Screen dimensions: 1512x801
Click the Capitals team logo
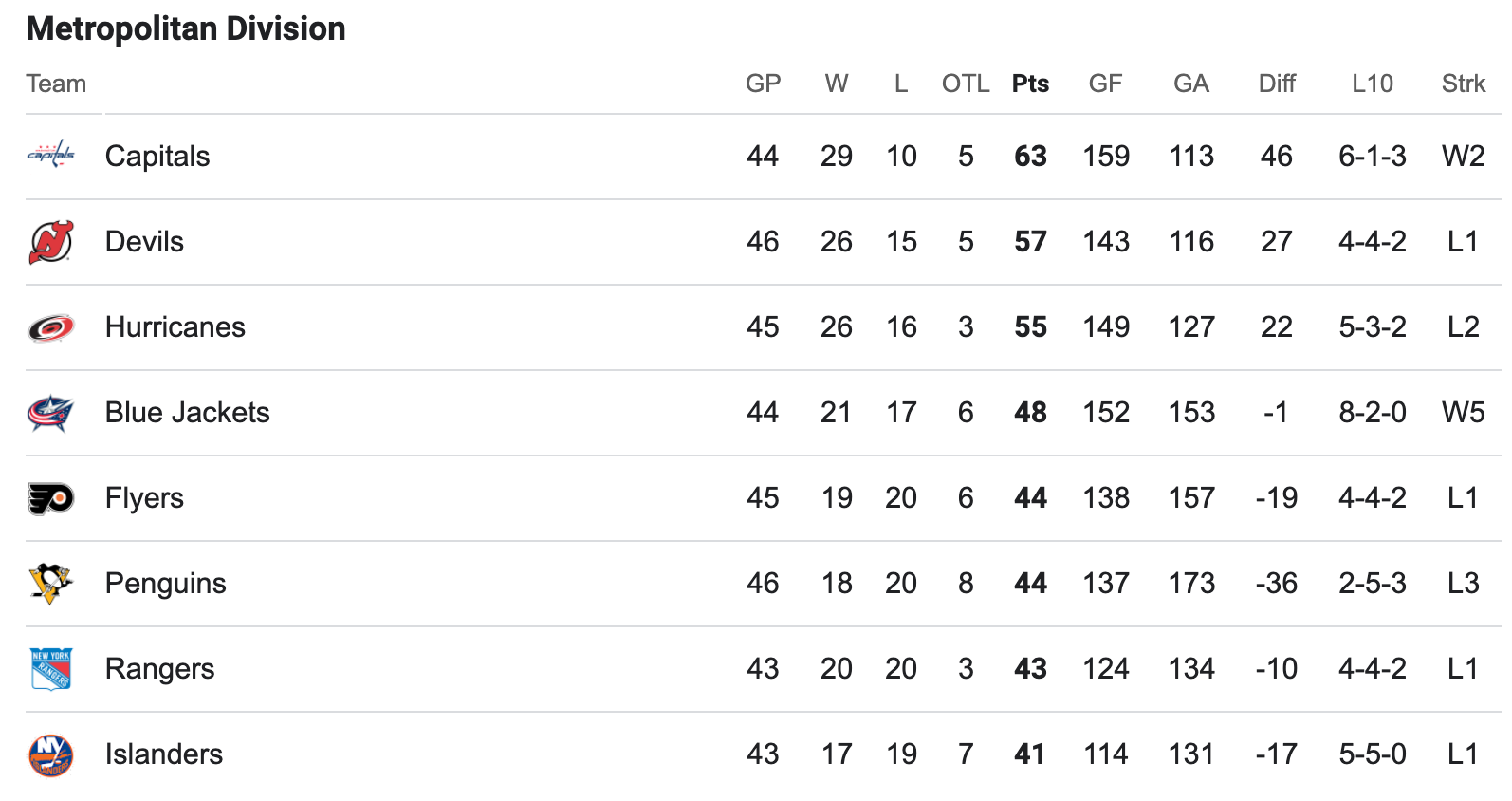pyautogui.click(x=51, y=157)
